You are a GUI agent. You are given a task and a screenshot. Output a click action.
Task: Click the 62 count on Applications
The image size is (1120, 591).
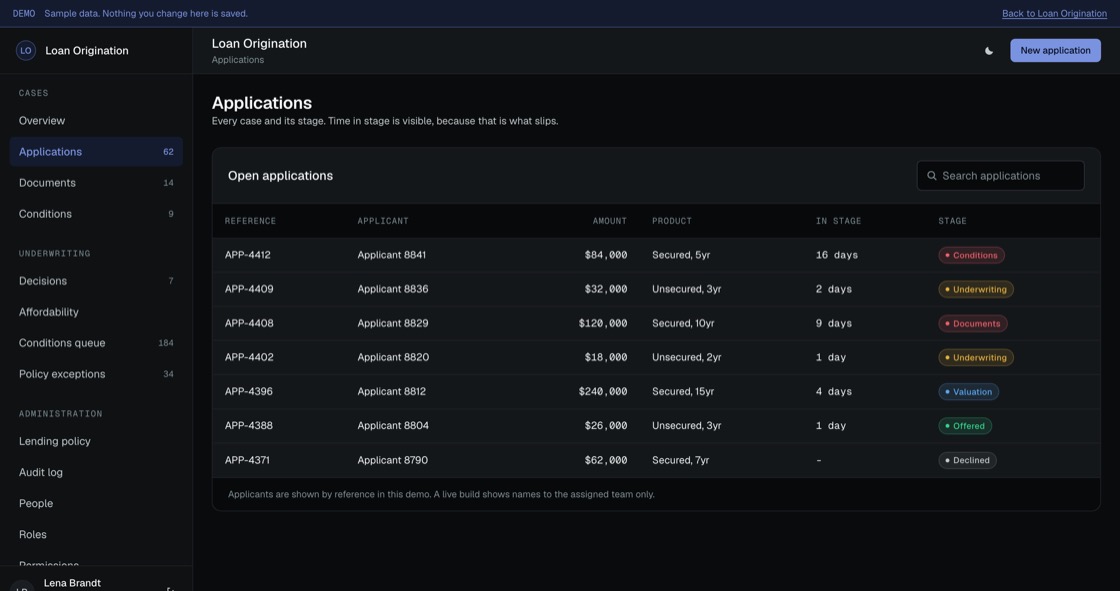tap(169, 152)
